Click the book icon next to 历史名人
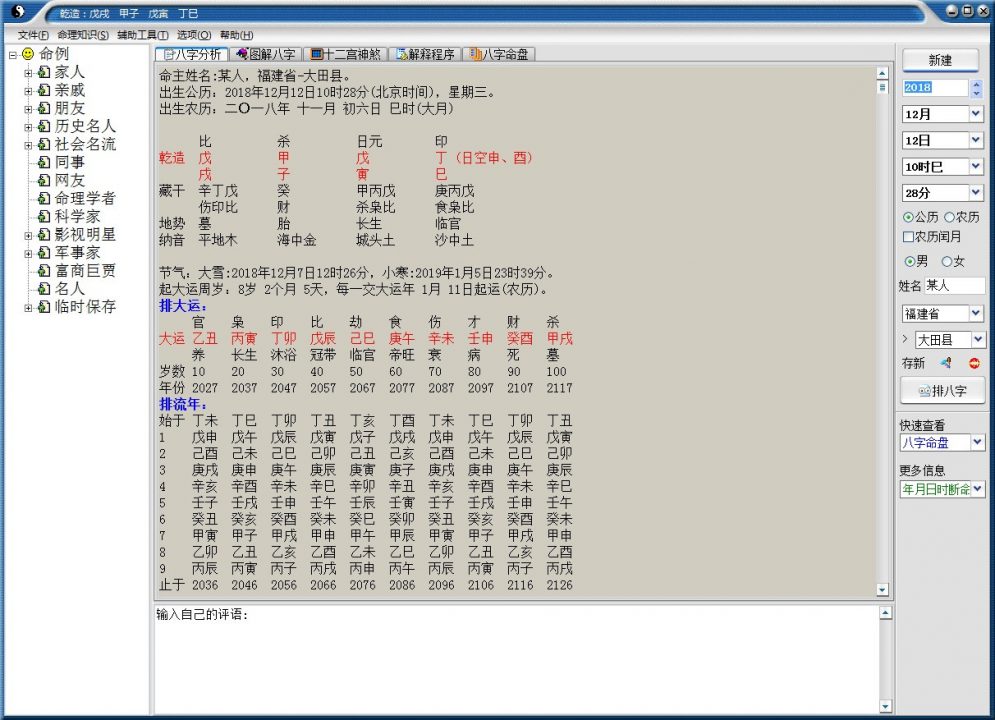Viewport: 995px width, 720px height. [x=43, y=125]
